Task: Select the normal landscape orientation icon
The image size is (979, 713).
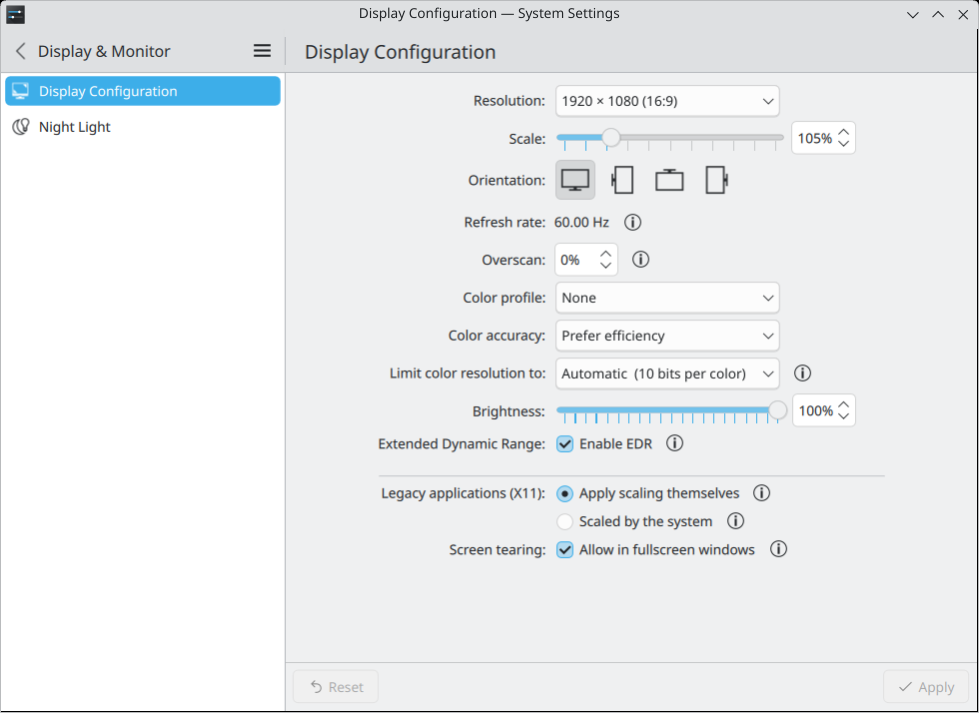Action: [x=575, y=181]
